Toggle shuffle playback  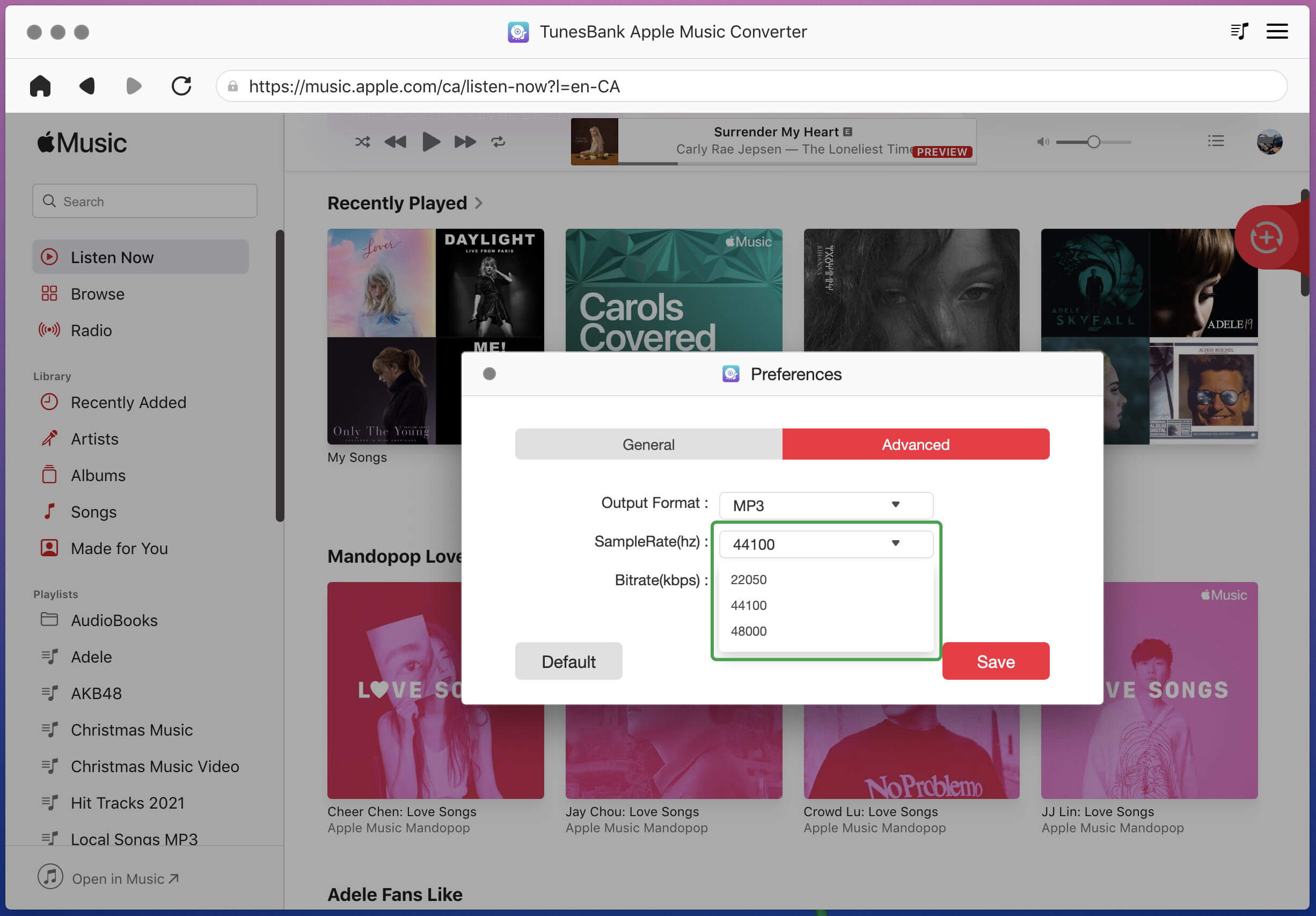[x=362, y=142]
